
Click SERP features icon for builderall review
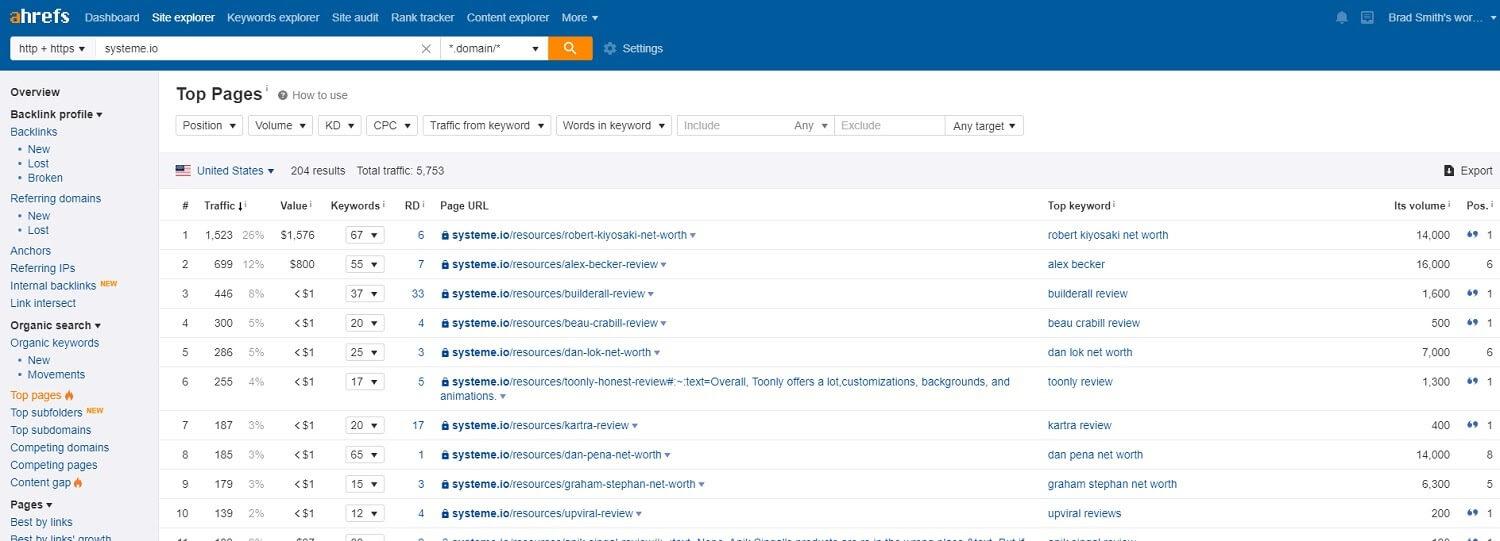point(1472,294)
